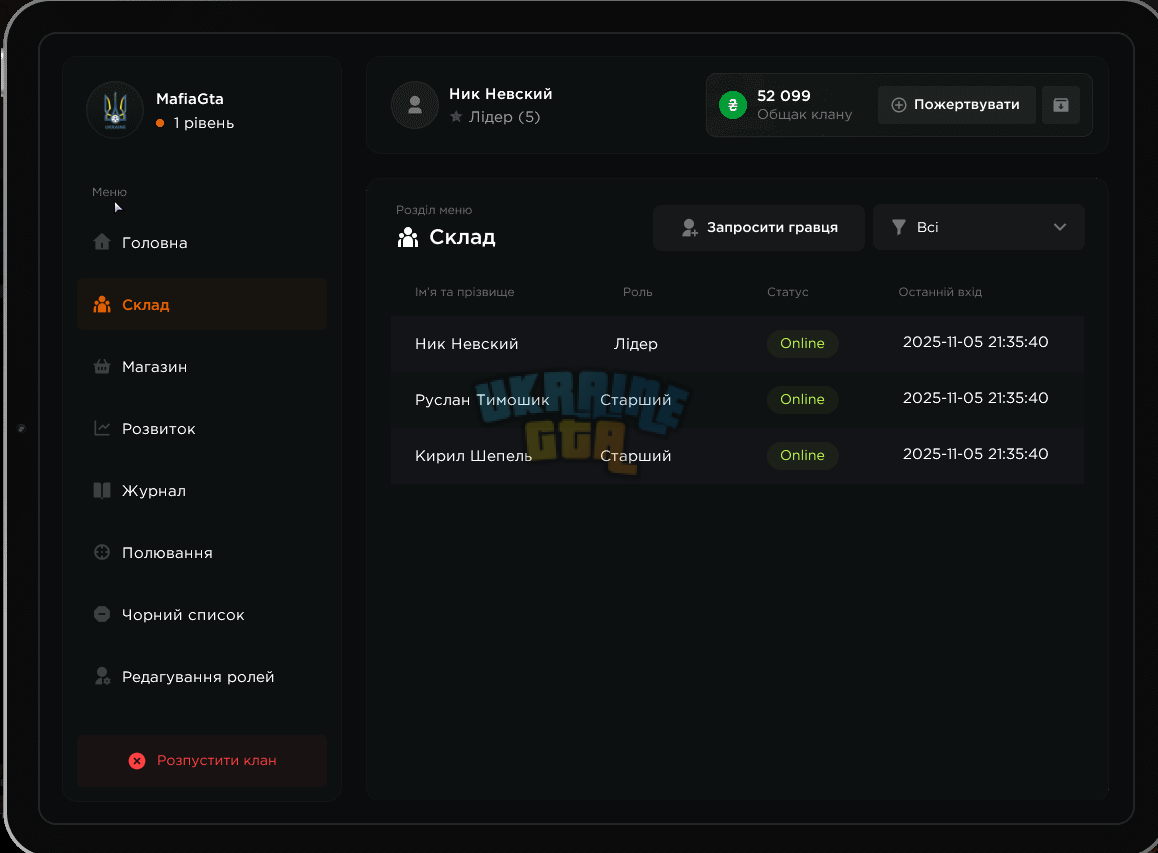Click the Старший role of Руслан Тимошик
This screenshot has width=1158, height=853.
coord(636,400)
